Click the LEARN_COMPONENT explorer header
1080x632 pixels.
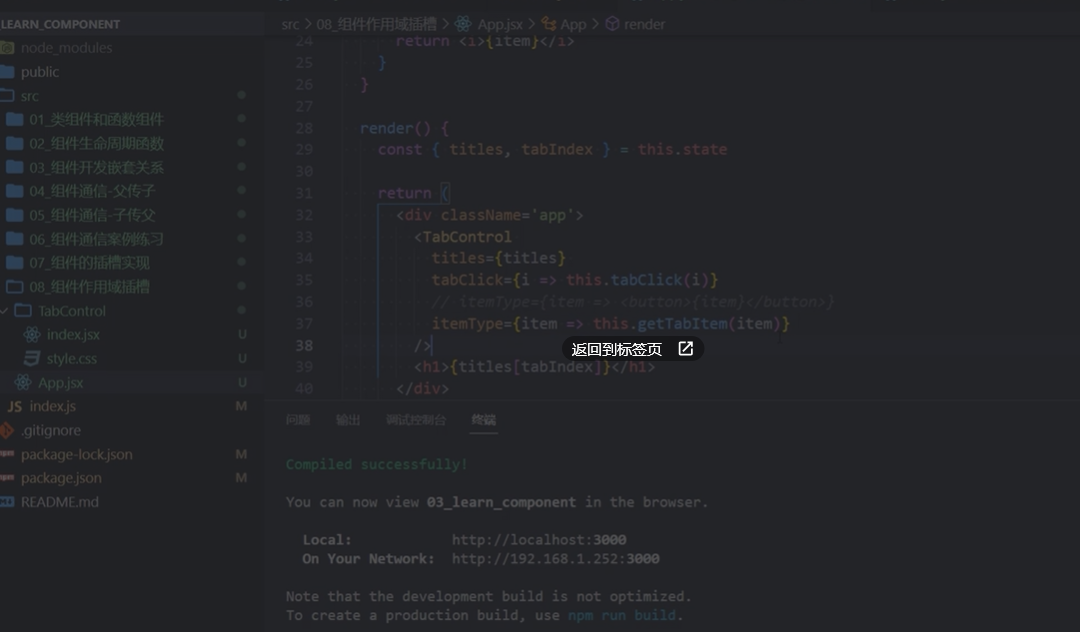(x=61, y=24)
